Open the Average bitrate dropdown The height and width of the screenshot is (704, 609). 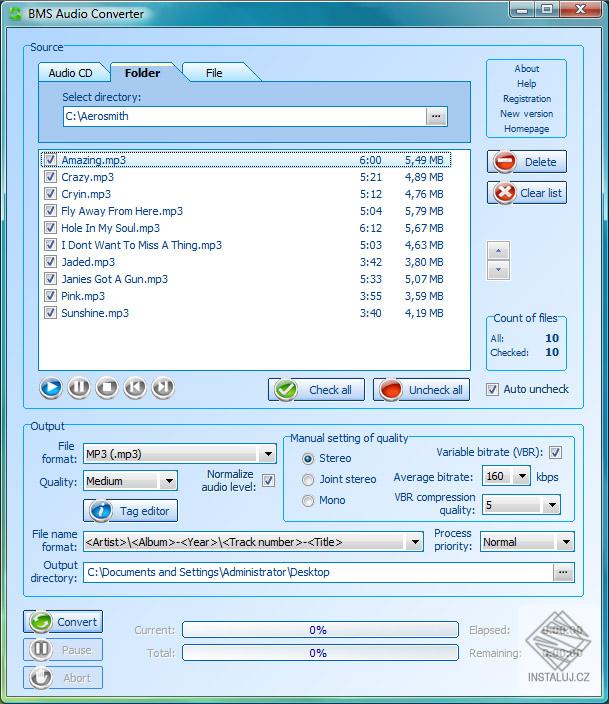coord(522,476)
